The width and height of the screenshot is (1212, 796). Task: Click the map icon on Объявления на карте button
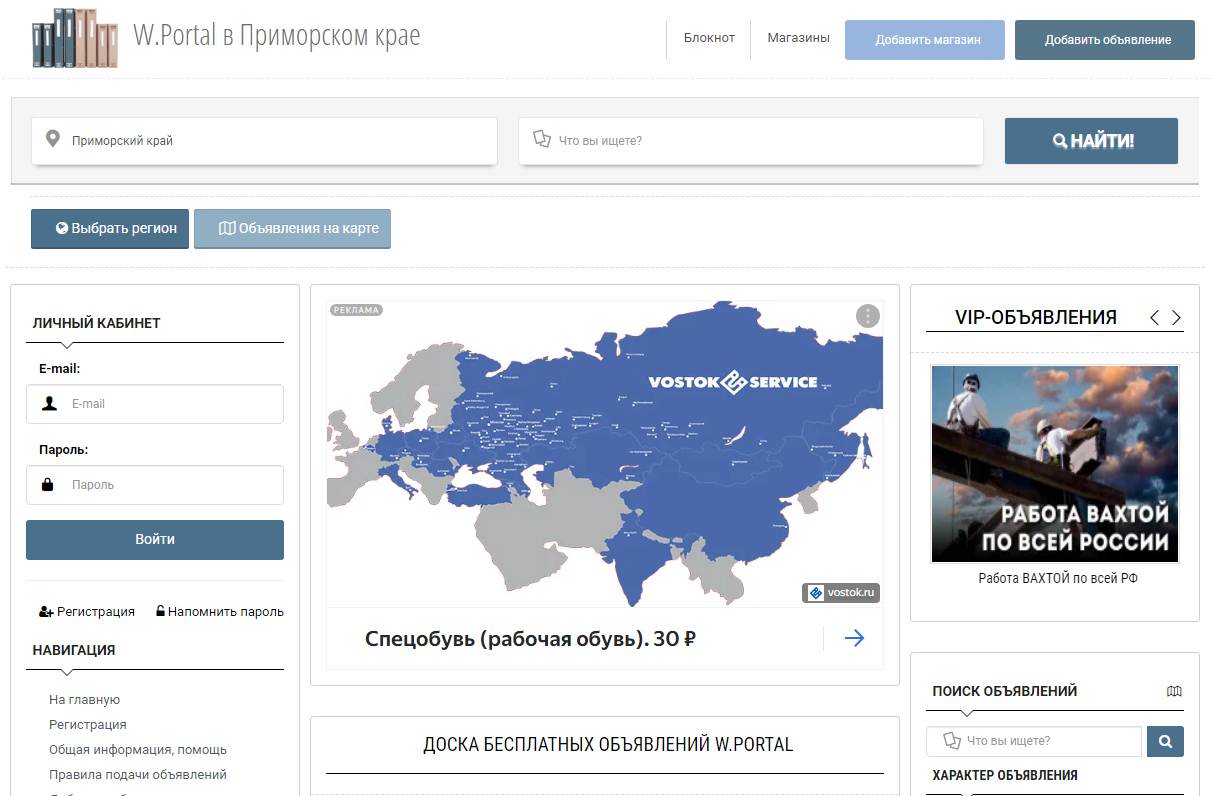point(227,228)
